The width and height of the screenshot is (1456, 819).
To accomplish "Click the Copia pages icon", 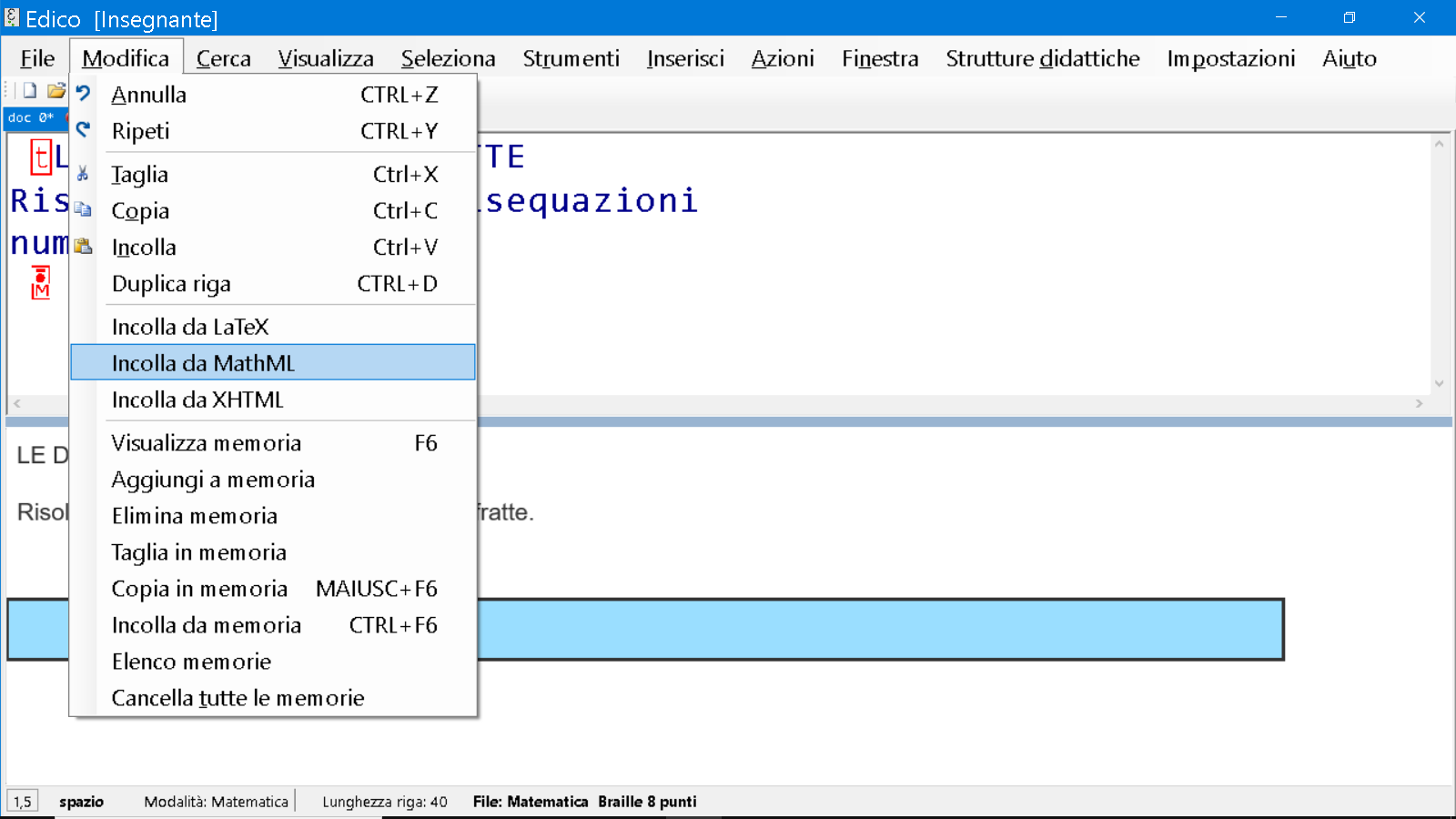I will 83,210.
